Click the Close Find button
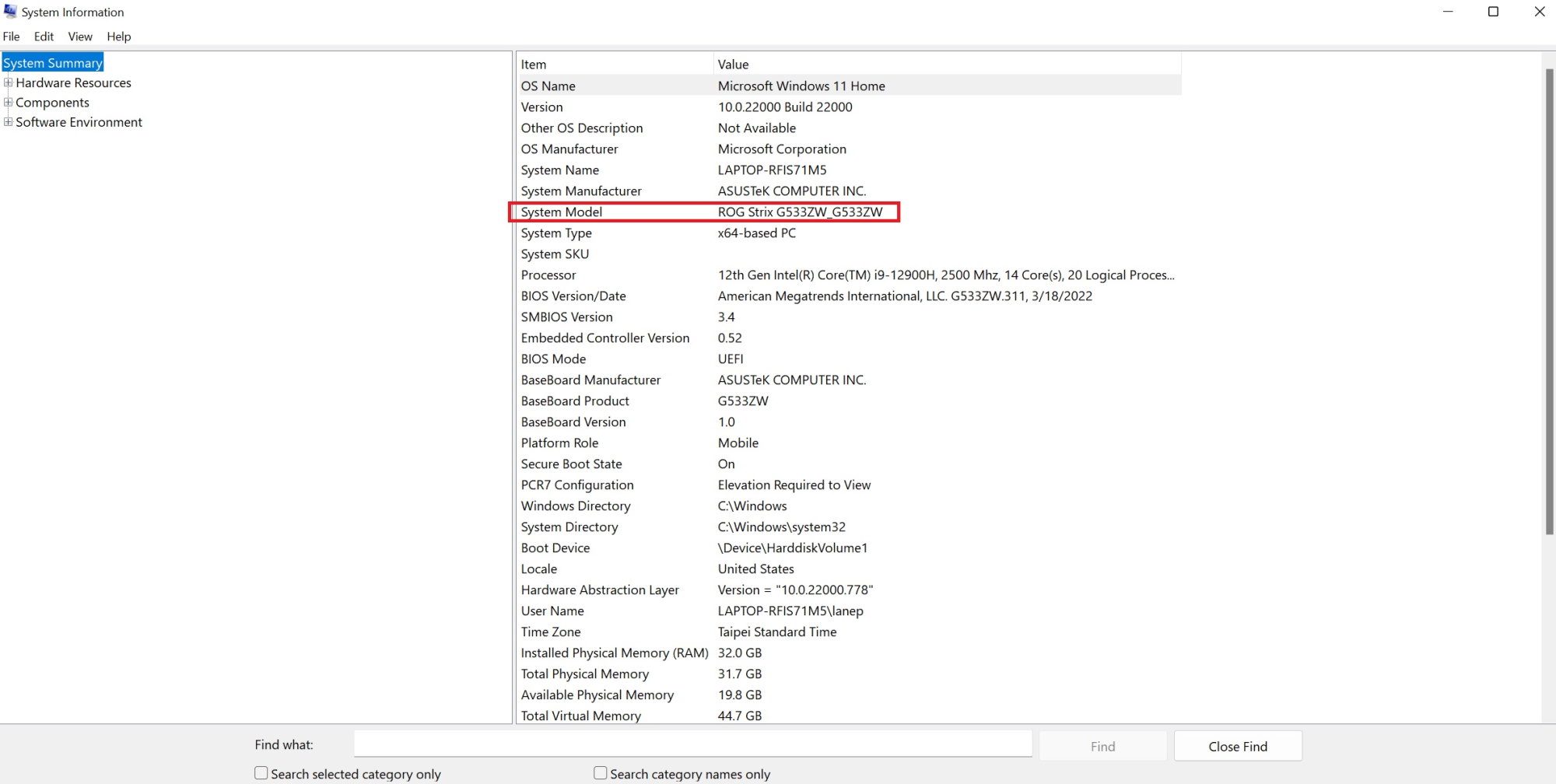The width and height of the screenshot is (1556, 784). 1238,746
